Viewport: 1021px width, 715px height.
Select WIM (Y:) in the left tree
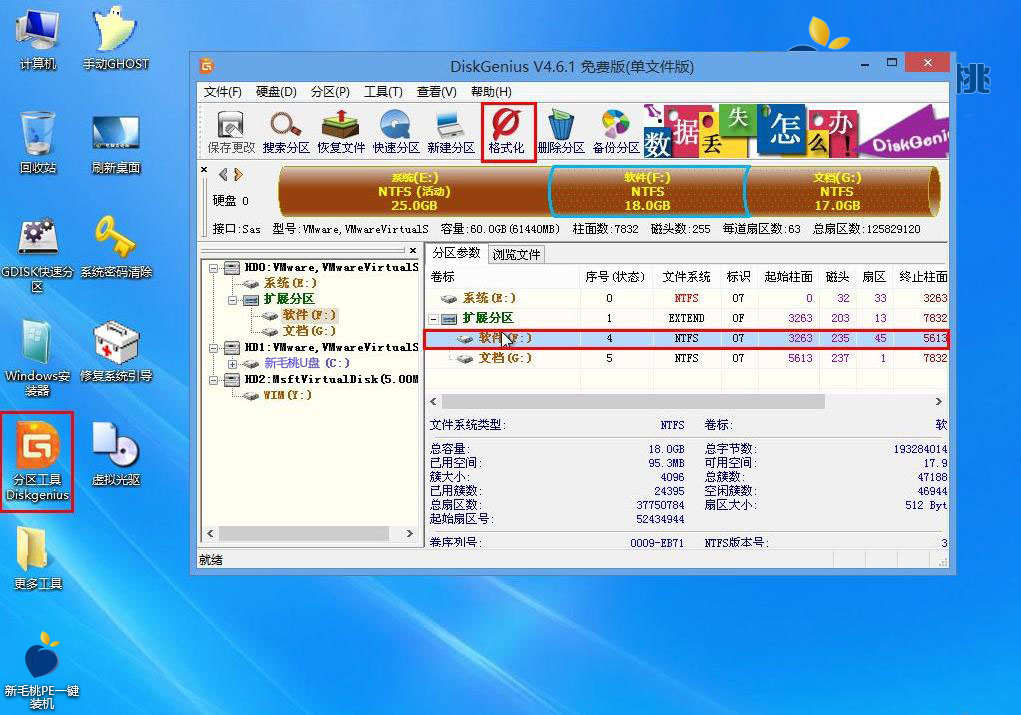tap(287, 395)
